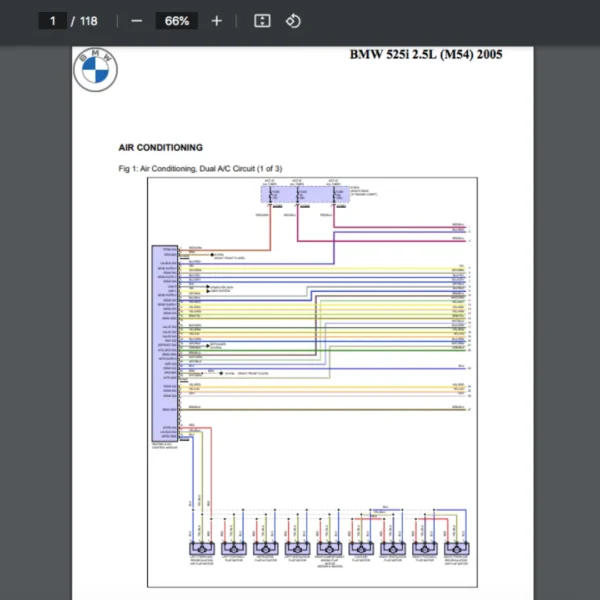600x600 pixels.
Task: Click the fit to page icon
Action: coord(262,21)
